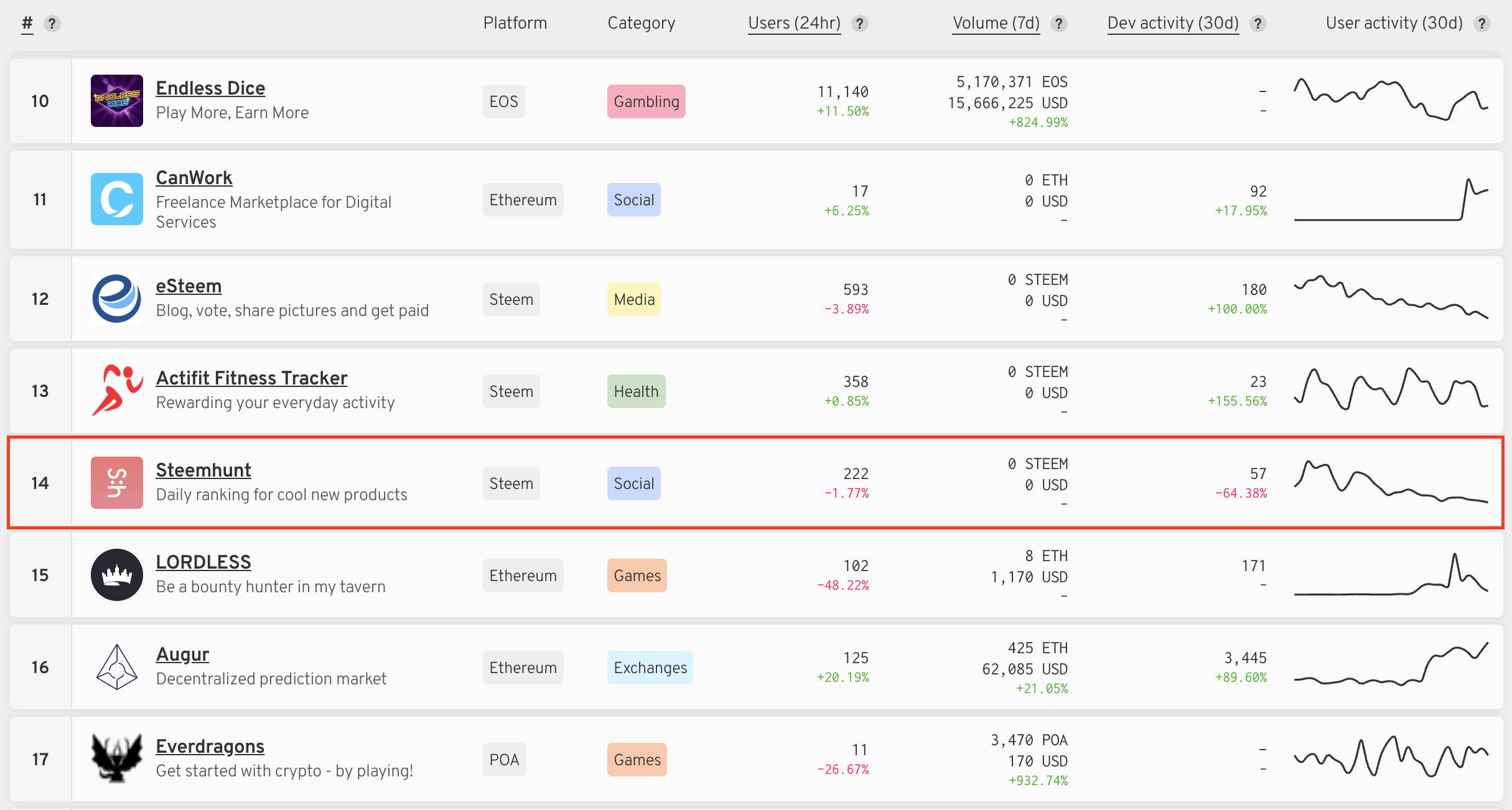1512x810 pixels.
Task: Click Actifit user activity sparkline chart
Action: [1391, 389]
